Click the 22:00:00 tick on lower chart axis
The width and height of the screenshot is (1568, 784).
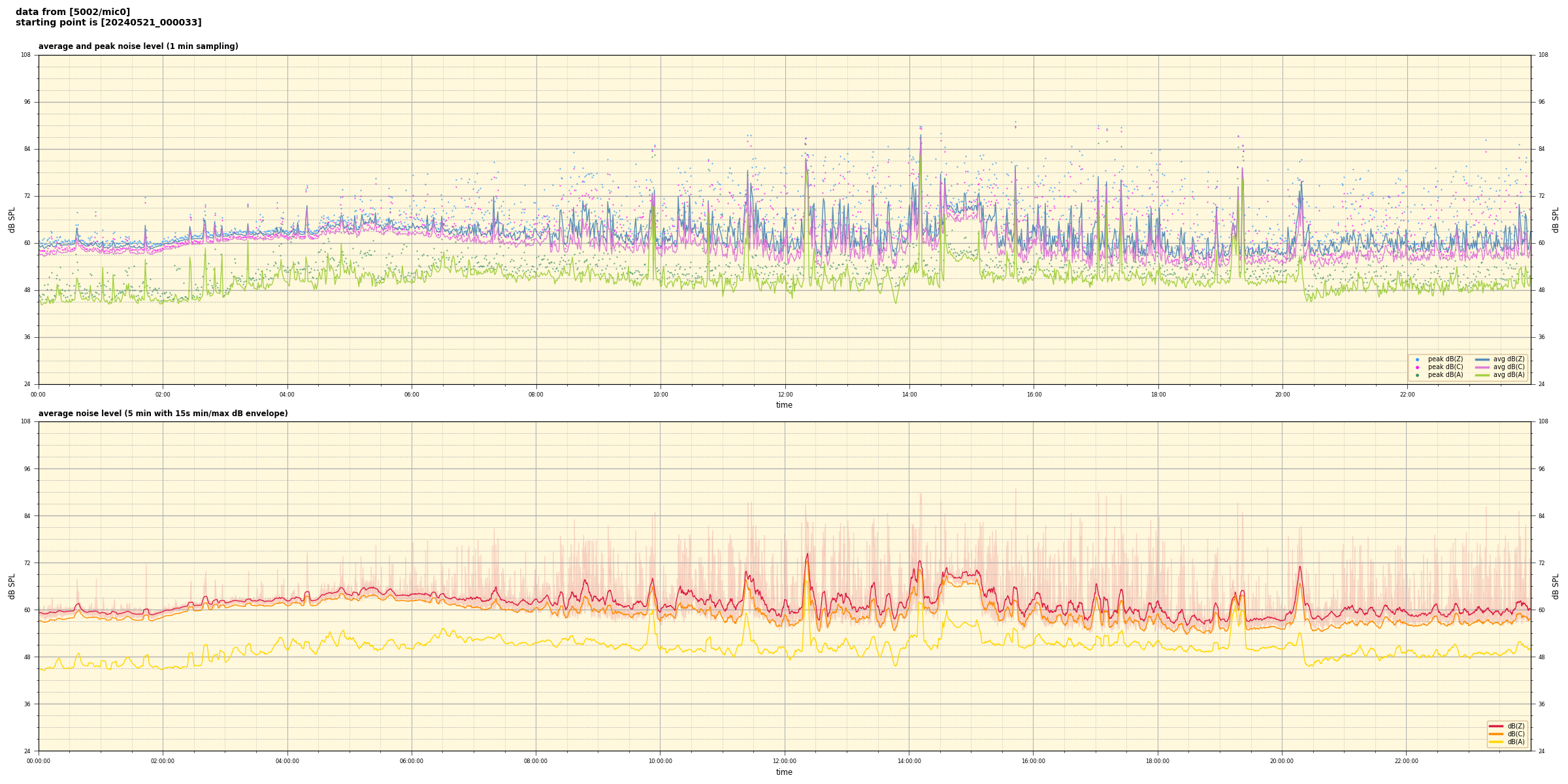1407,761
